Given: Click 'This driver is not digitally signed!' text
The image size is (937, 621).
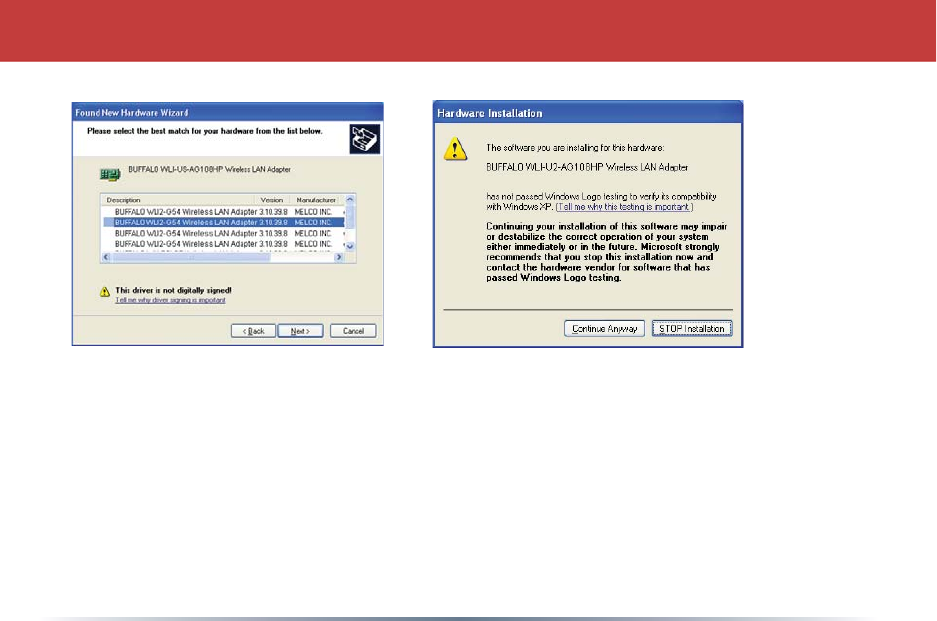Looking at the screenshot, I should tap(173, 290).
